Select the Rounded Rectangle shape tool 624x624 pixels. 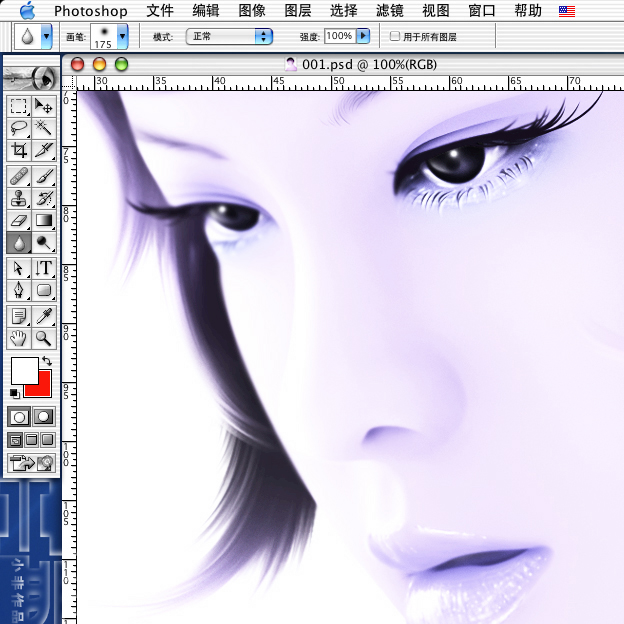pos(43,290)
